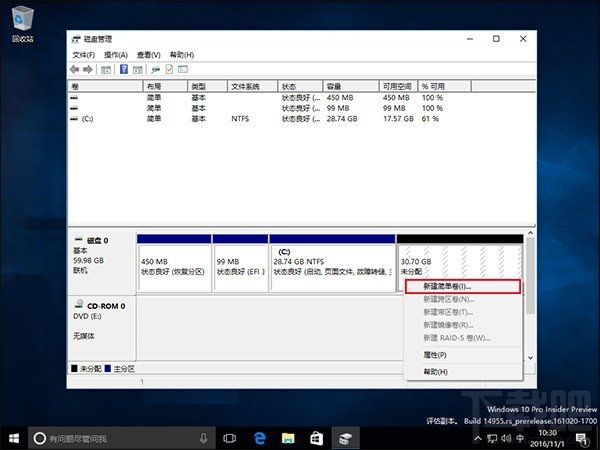Click the Back arrow toolbar icon

[x=75, y=69]
